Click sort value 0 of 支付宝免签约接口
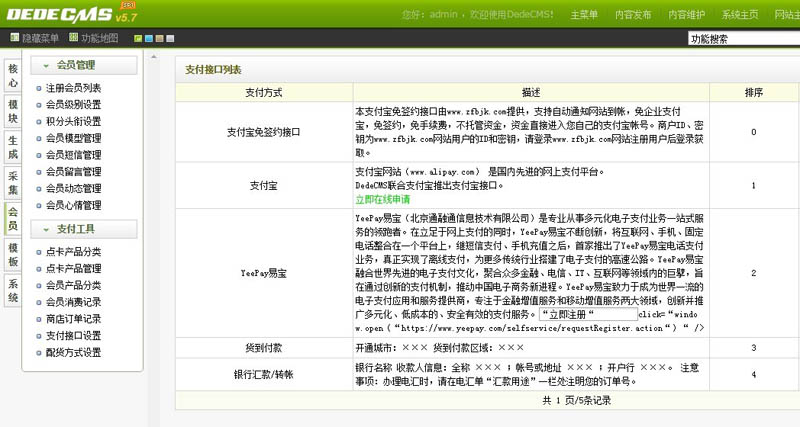Screen dimensions: 800x427 [754, 132]
